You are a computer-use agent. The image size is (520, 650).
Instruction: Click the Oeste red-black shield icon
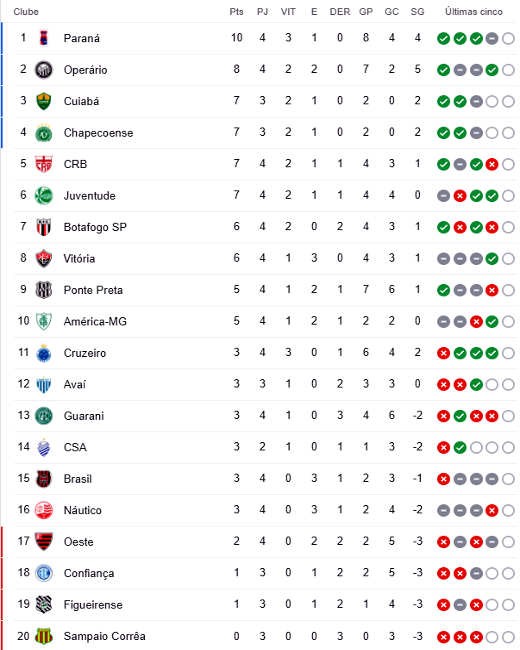44,541
